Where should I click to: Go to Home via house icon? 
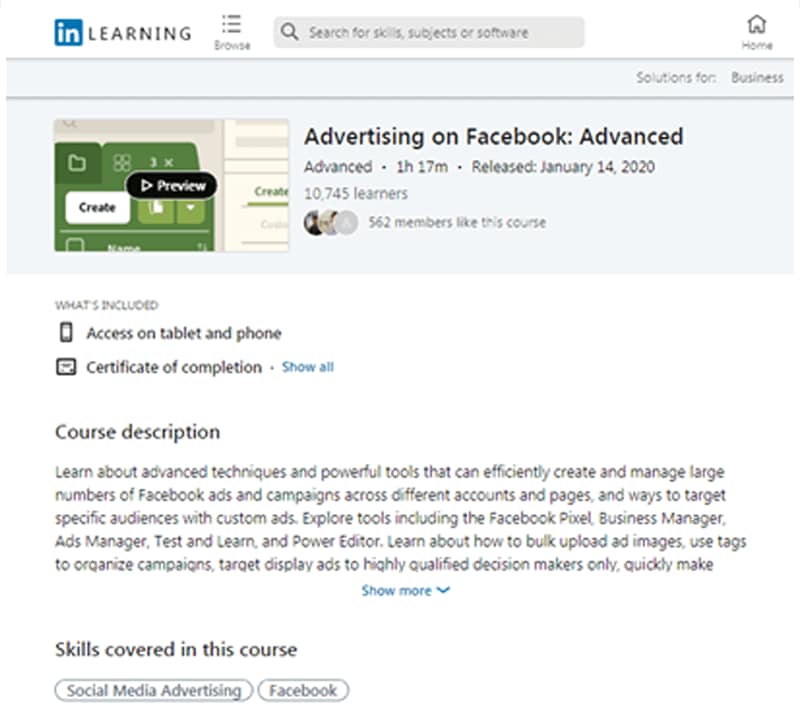point(757,24)
